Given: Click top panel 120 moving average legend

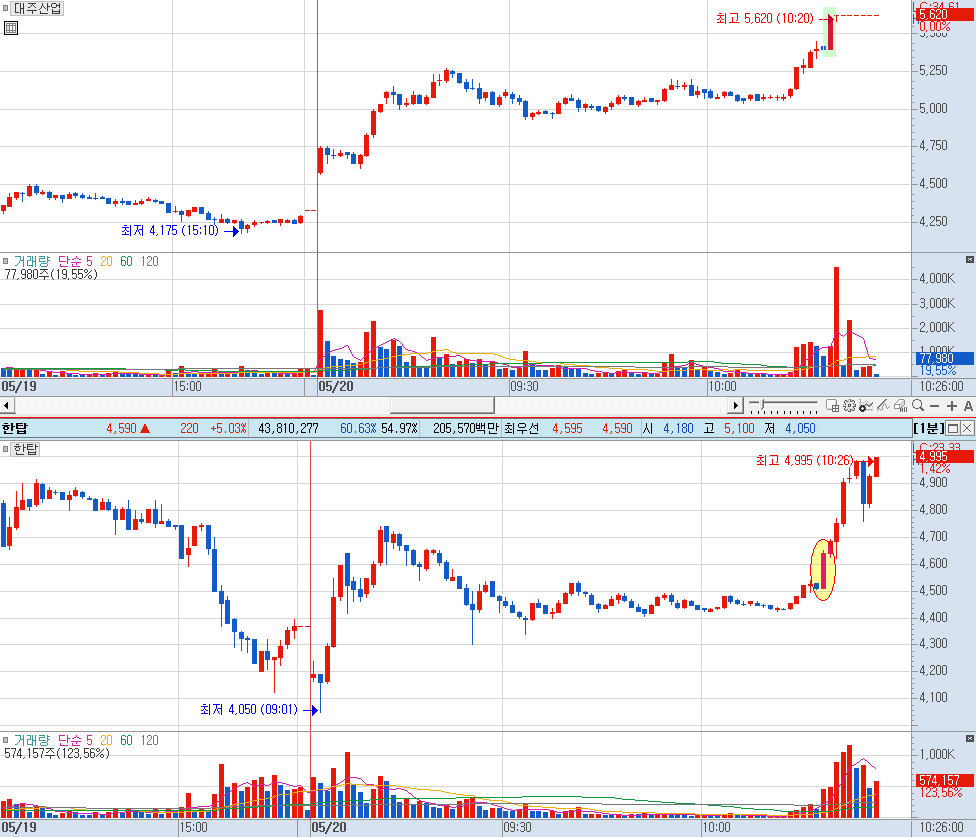Looking at the screenshot, I should tap(149, 261).
